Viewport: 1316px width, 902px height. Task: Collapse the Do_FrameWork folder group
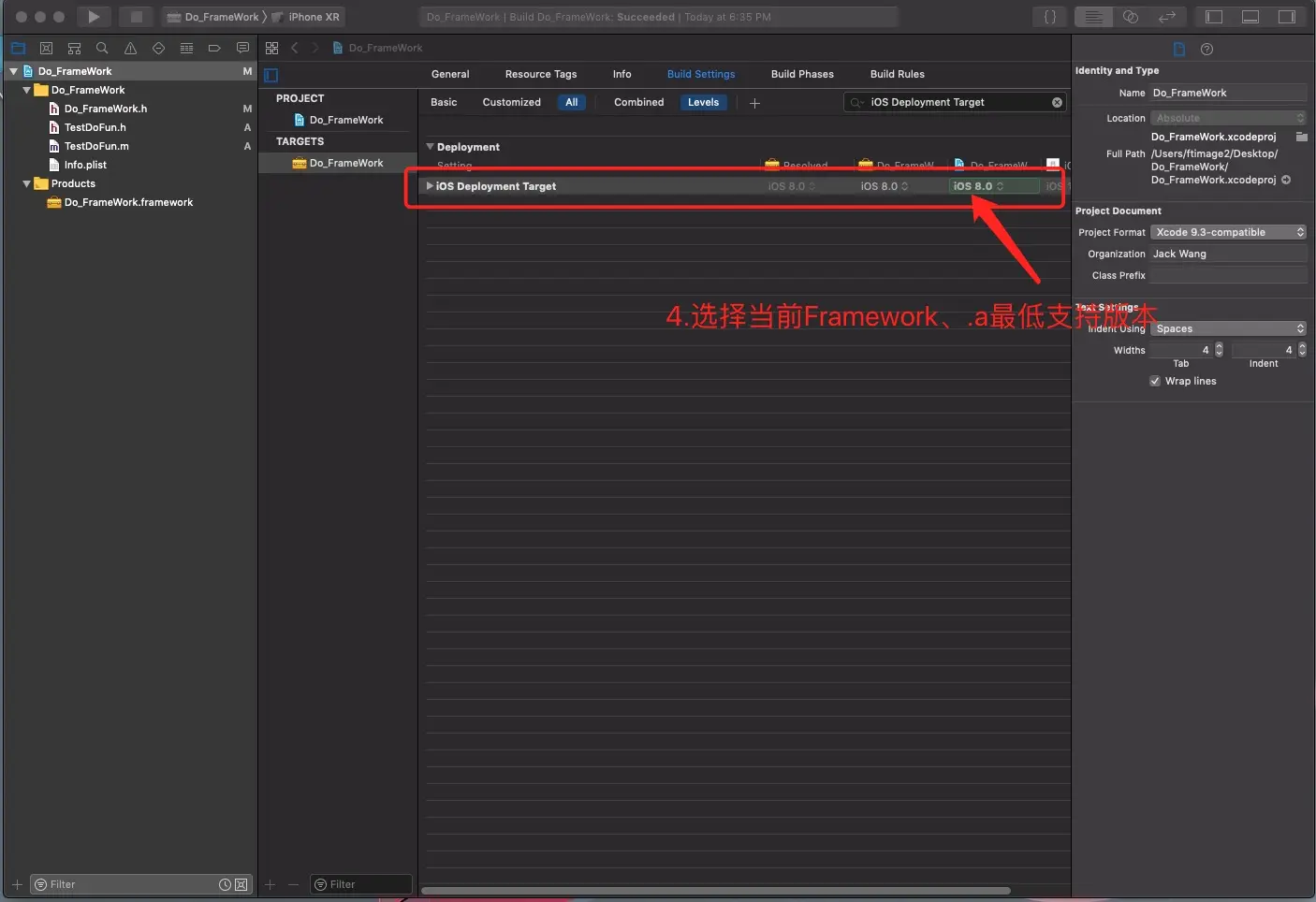pos(26,90)
